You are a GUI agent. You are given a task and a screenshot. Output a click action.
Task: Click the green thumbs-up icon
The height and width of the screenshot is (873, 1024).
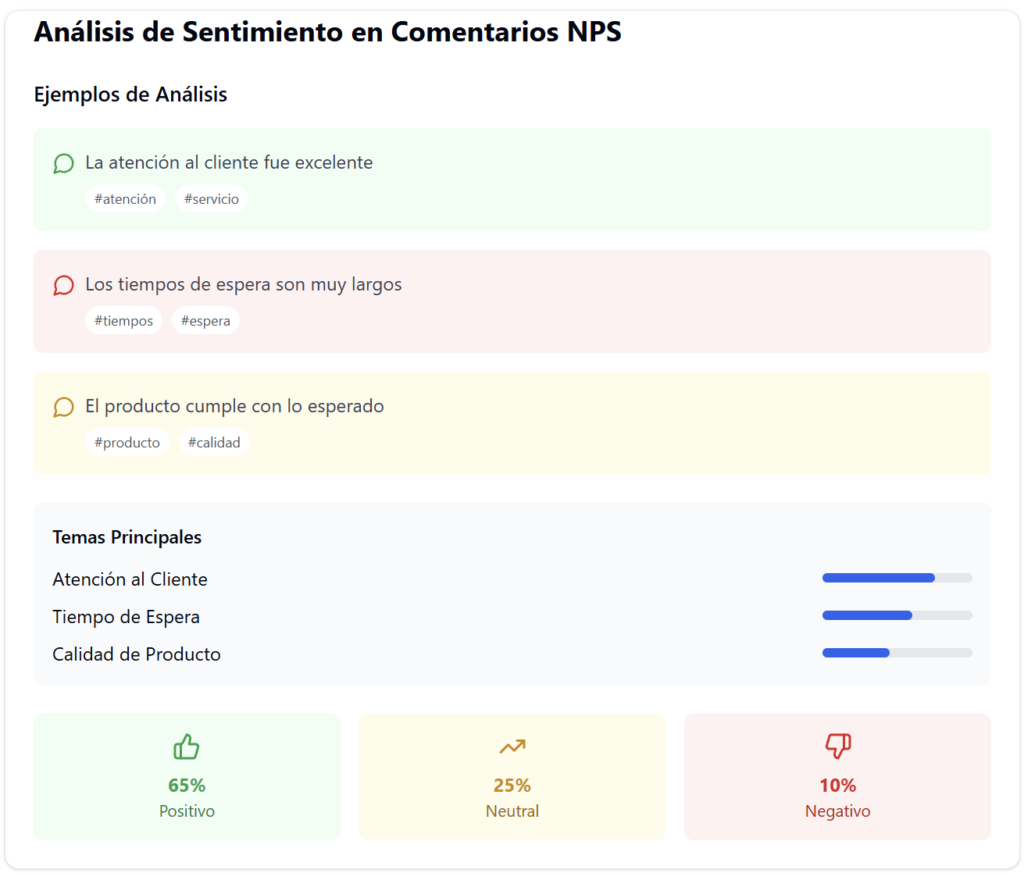187,747
